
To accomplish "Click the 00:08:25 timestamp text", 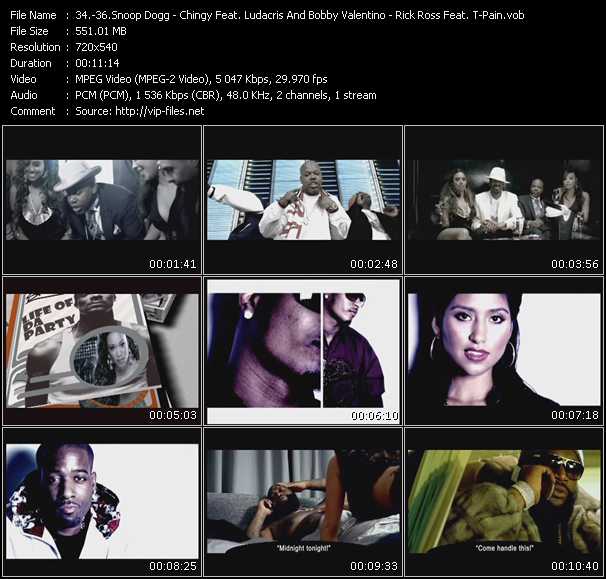I will pos(173,566).
